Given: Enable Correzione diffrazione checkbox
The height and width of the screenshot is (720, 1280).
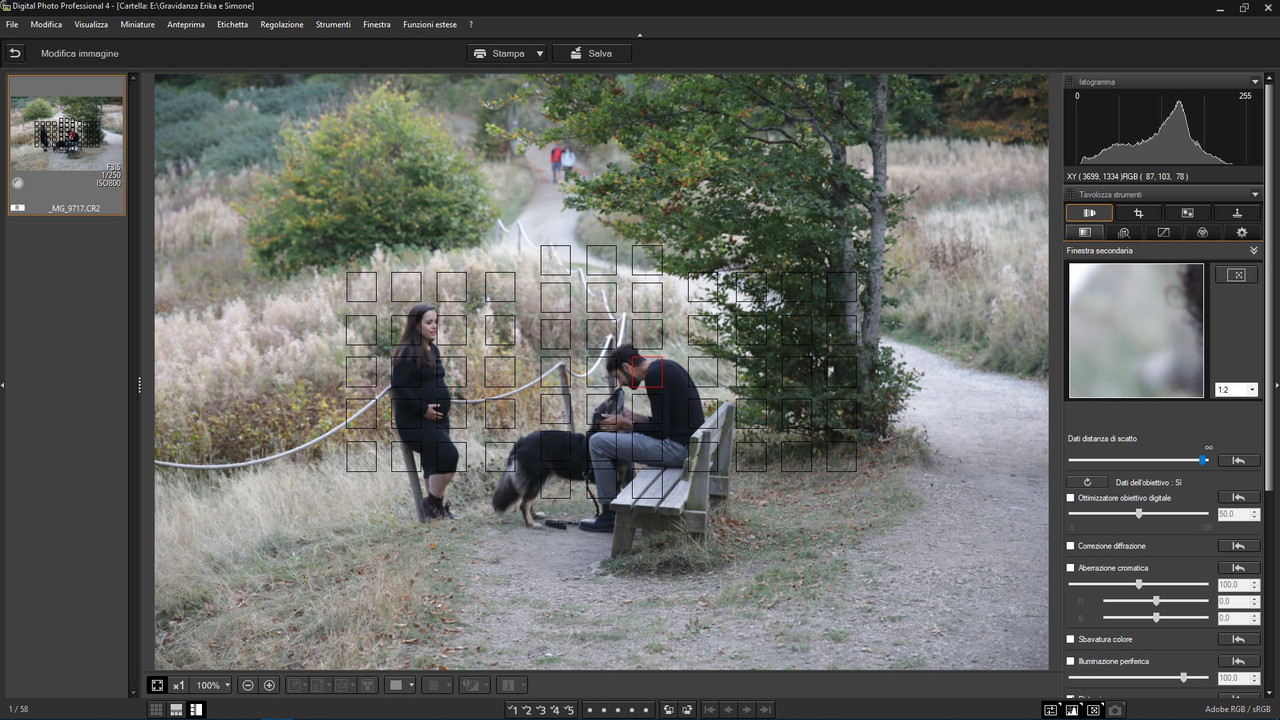Looking at the screenshot, I should [x=1071, y=546].
